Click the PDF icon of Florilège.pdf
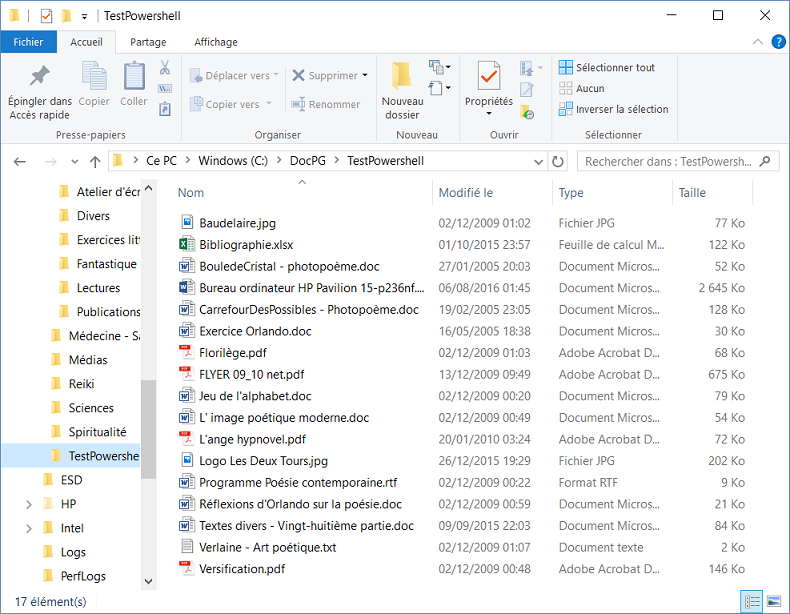790x614 pixels. (187, 353)
